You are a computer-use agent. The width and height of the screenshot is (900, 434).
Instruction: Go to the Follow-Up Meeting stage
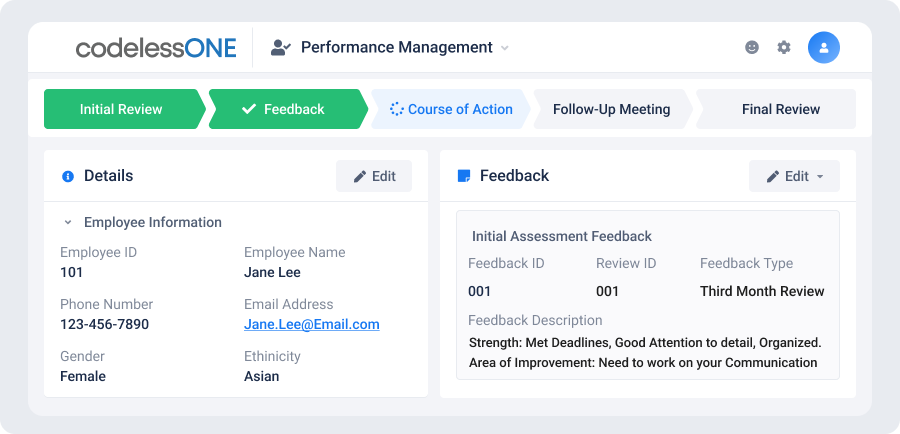click(612, 109)
